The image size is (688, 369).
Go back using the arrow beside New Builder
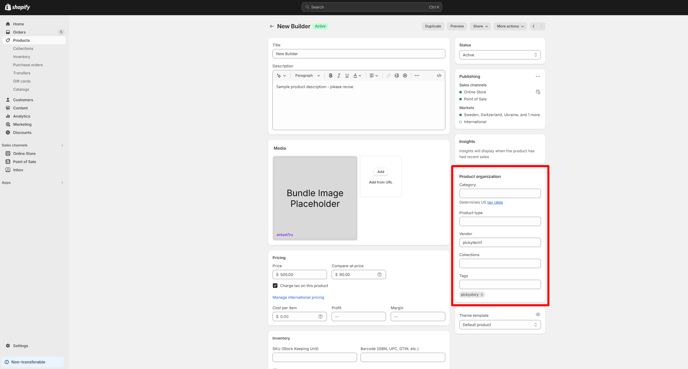tap(272, 26)
